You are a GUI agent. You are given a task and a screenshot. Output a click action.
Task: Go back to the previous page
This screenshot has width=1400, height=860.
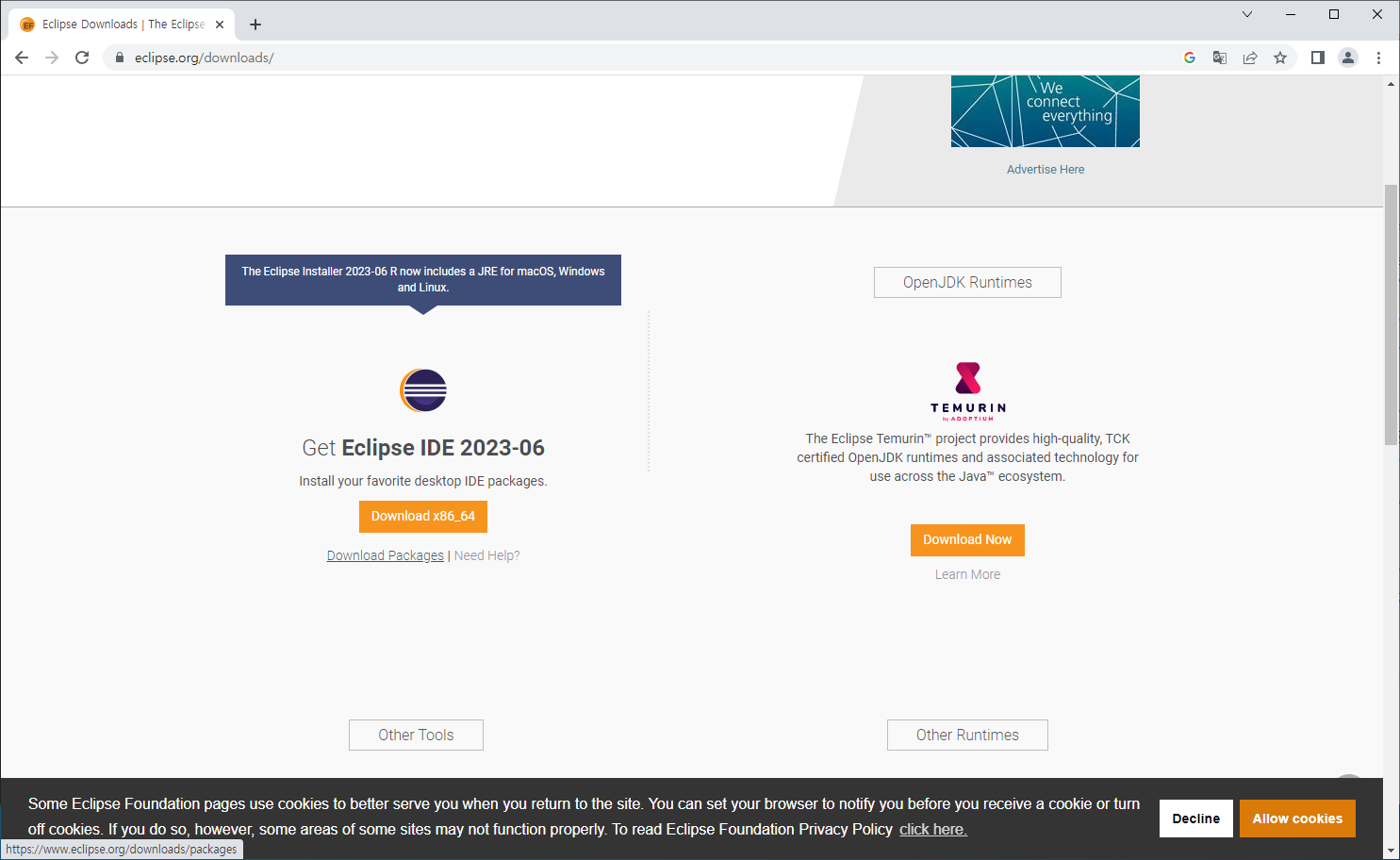[x=22, y=58]
